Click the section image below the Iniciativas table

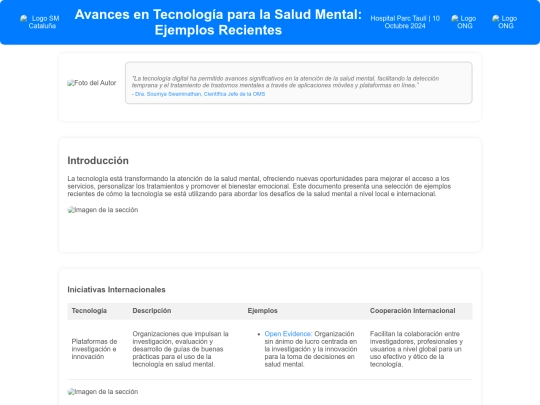point(103,392)
